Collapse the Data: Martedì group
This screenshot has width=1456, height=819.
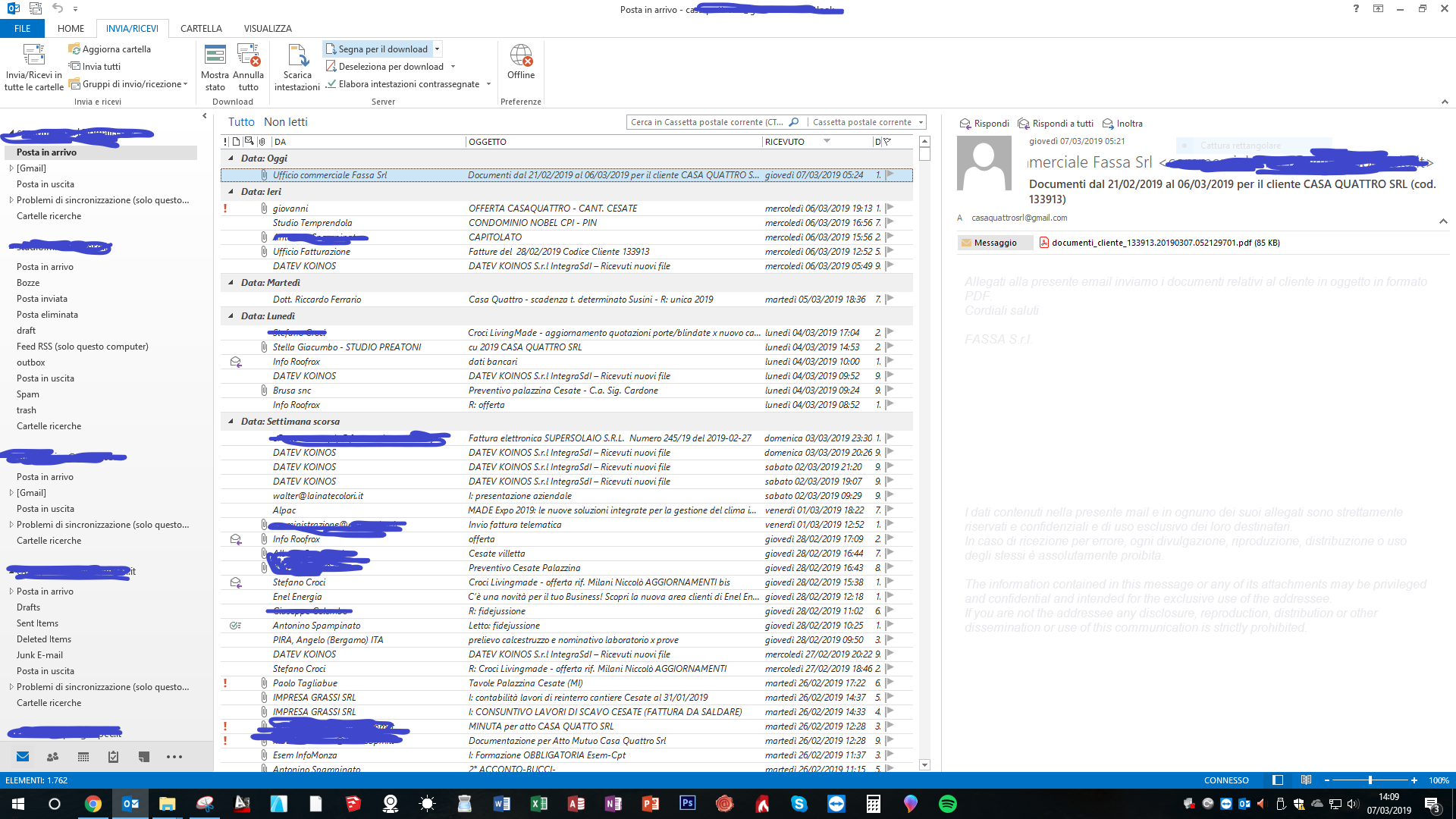[231, 283]
